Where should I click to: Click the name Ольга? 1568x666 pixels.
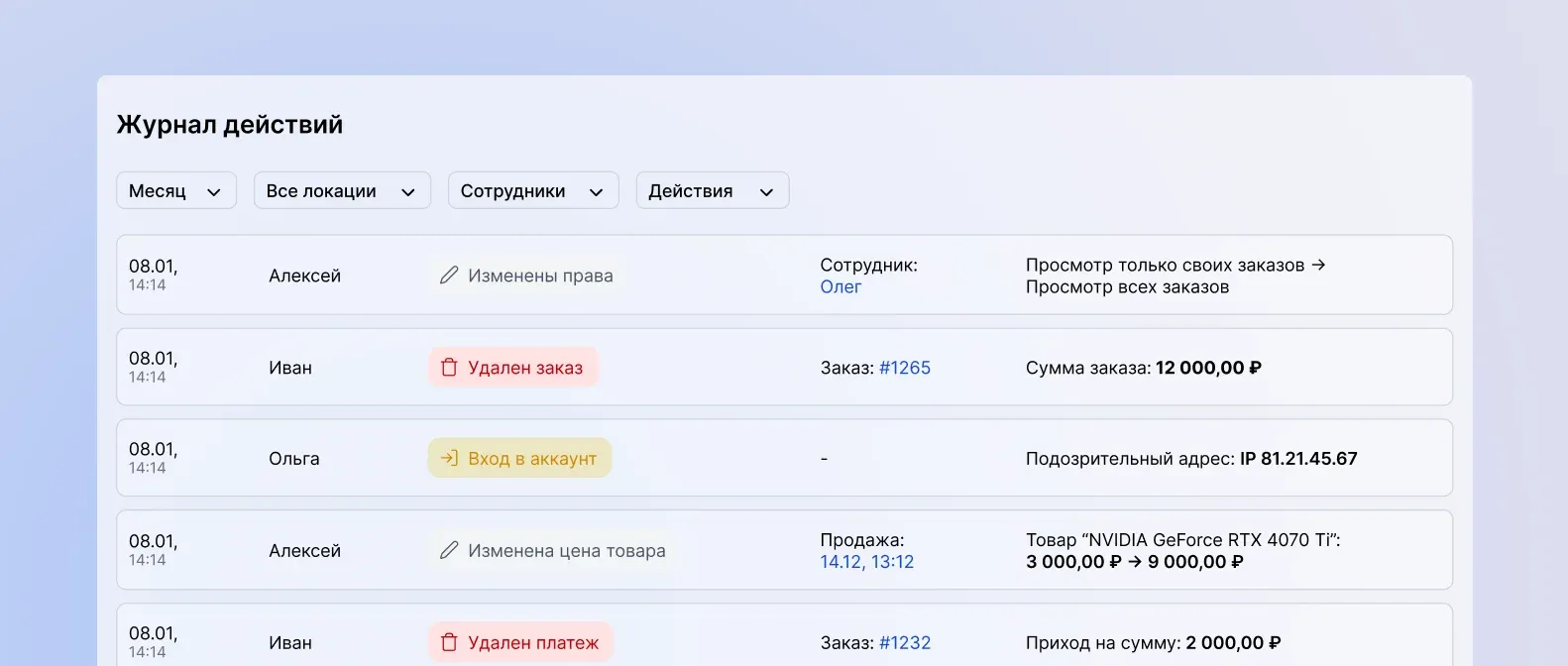click(x=294, y=459)
